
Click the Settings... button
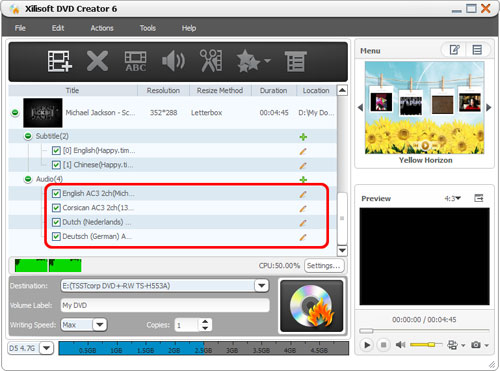pyautogui.click(x=324, y=266)
